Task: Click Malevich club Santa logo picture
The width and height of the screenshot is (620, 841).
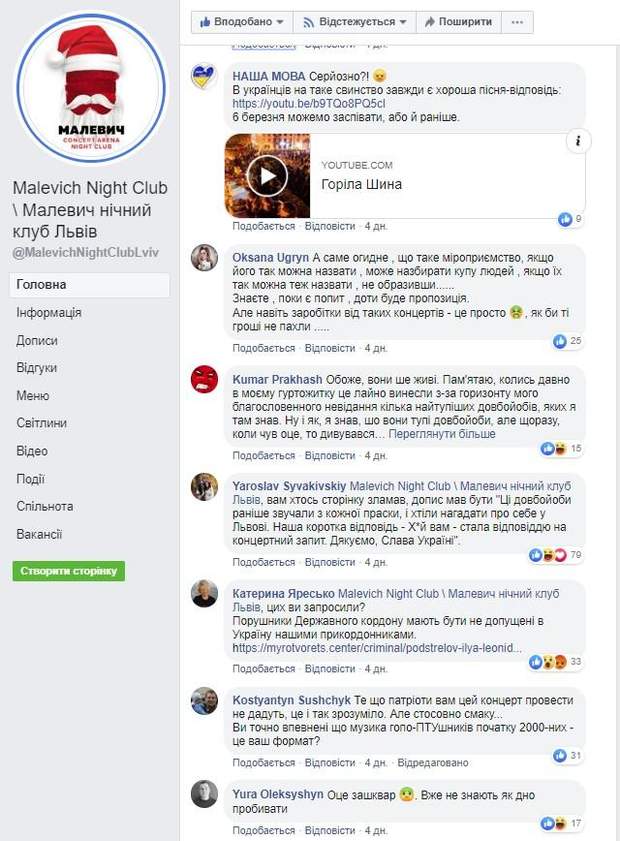Action: coord(91,88)
